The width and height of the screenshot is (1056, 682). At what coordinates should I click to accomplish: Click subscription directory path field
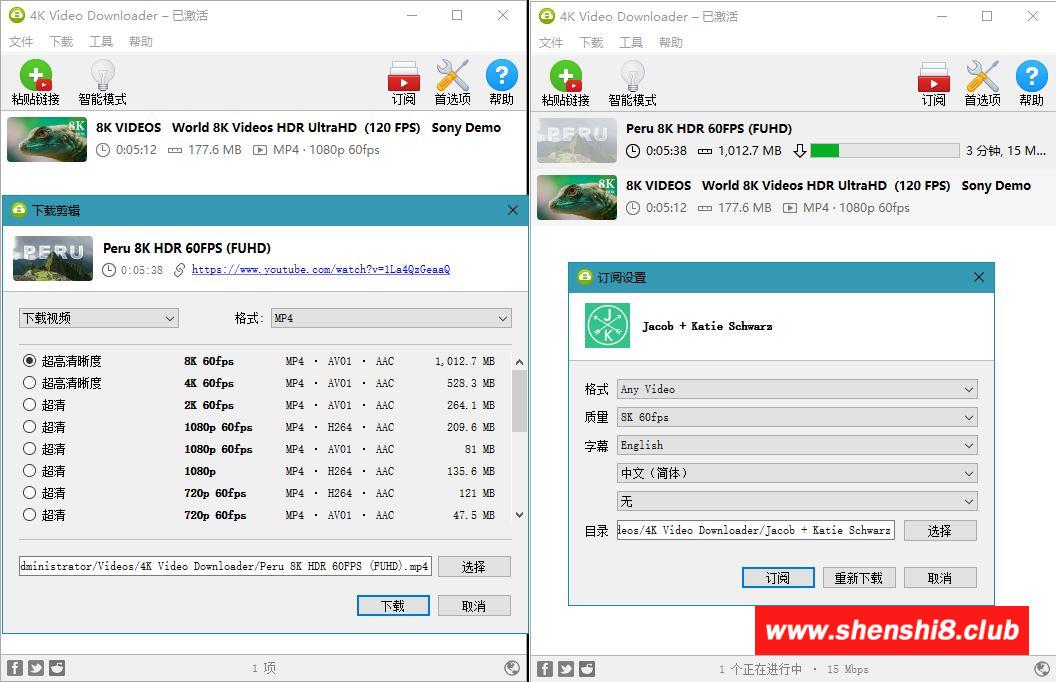756,531
